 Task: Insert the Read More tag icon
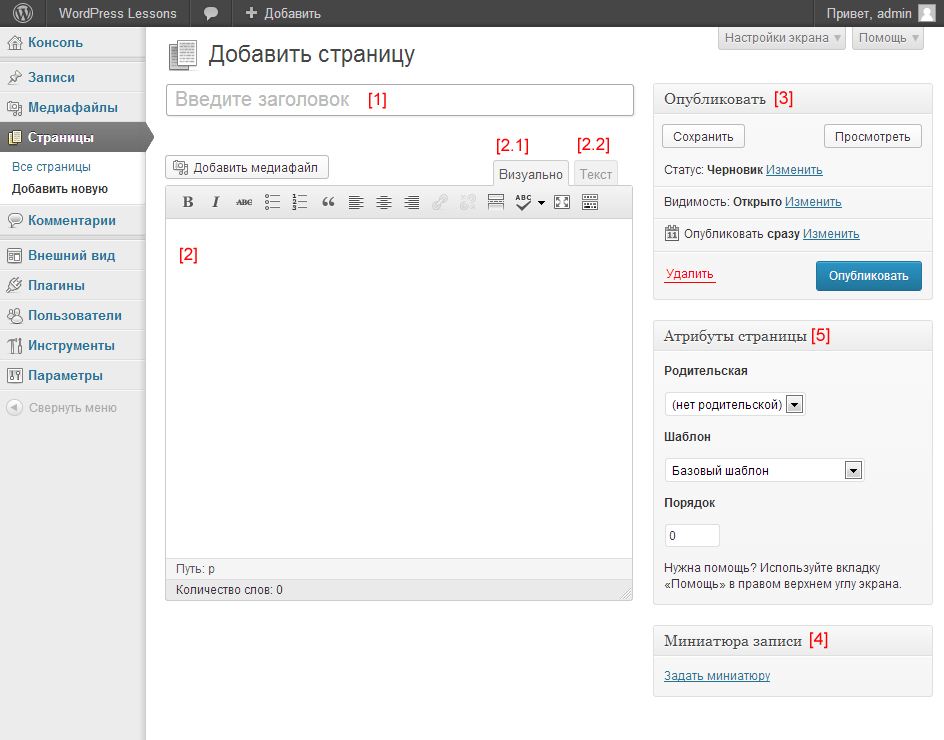[x=495, y=202]
